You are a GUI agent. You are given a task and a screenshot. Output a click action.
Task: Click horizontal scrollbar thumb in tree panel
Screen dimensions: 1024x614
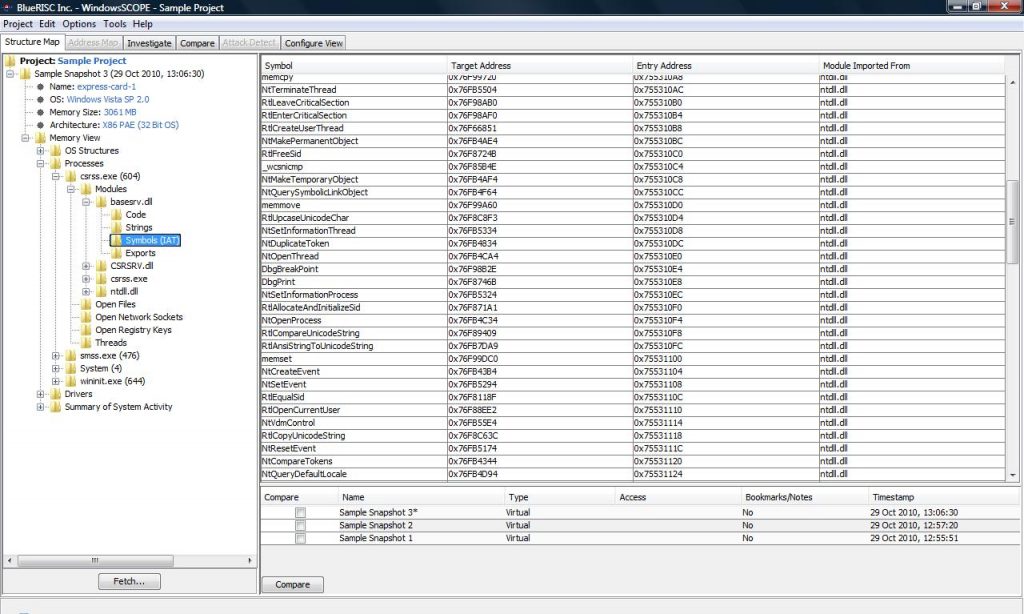coord(95,560)
